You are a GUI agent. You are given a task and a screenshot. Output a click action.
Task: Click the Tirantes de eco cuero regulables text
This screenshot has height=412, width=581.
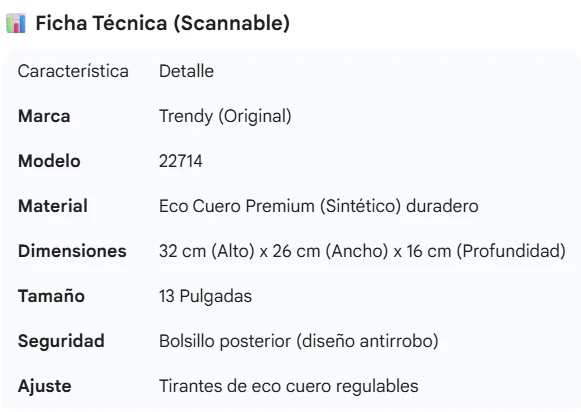[x=289, y=386]
